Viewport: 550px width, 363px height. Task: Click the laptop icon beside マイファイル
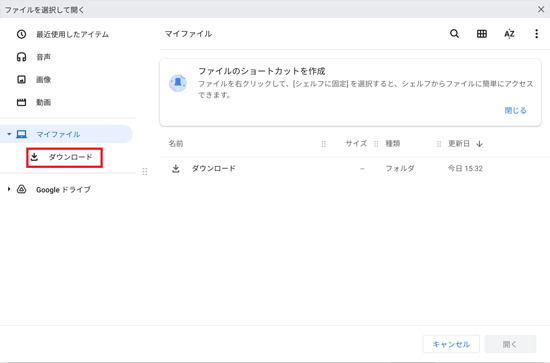tap(21, 134)
